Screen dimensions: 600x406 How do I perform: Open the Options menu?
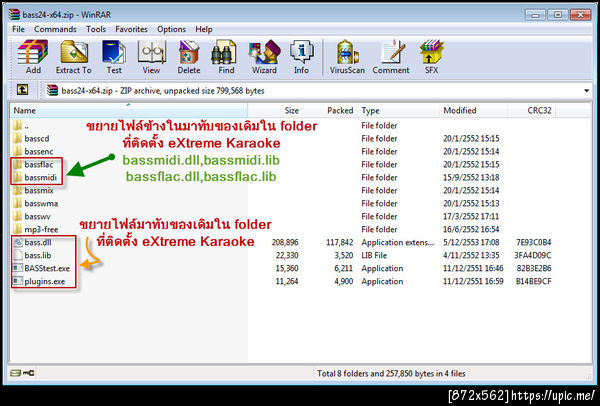pyautogui.click(x=171, y=29)
